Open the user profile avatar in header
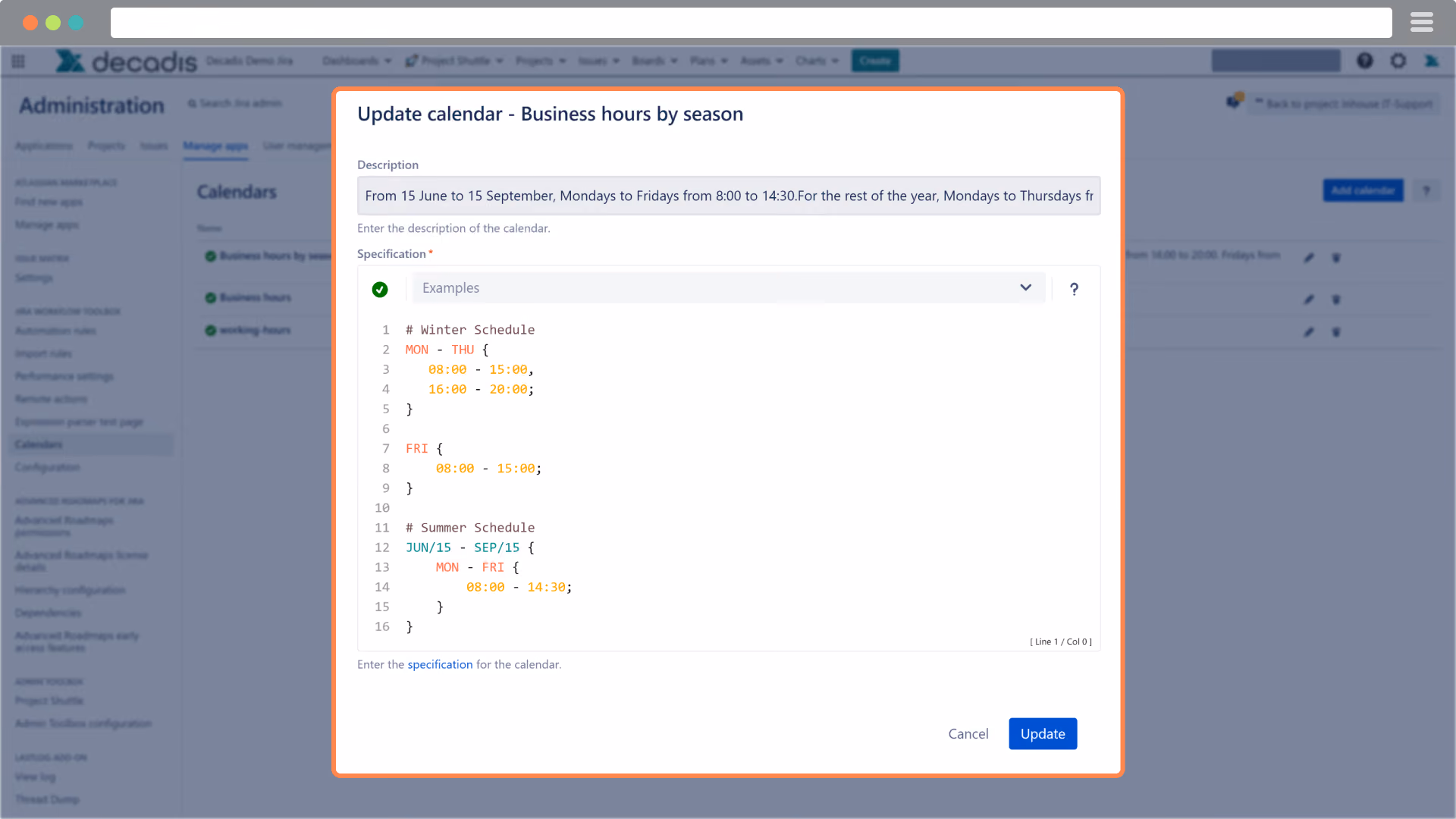This screenshot has width=1456, height=819. pos(1432,61)
